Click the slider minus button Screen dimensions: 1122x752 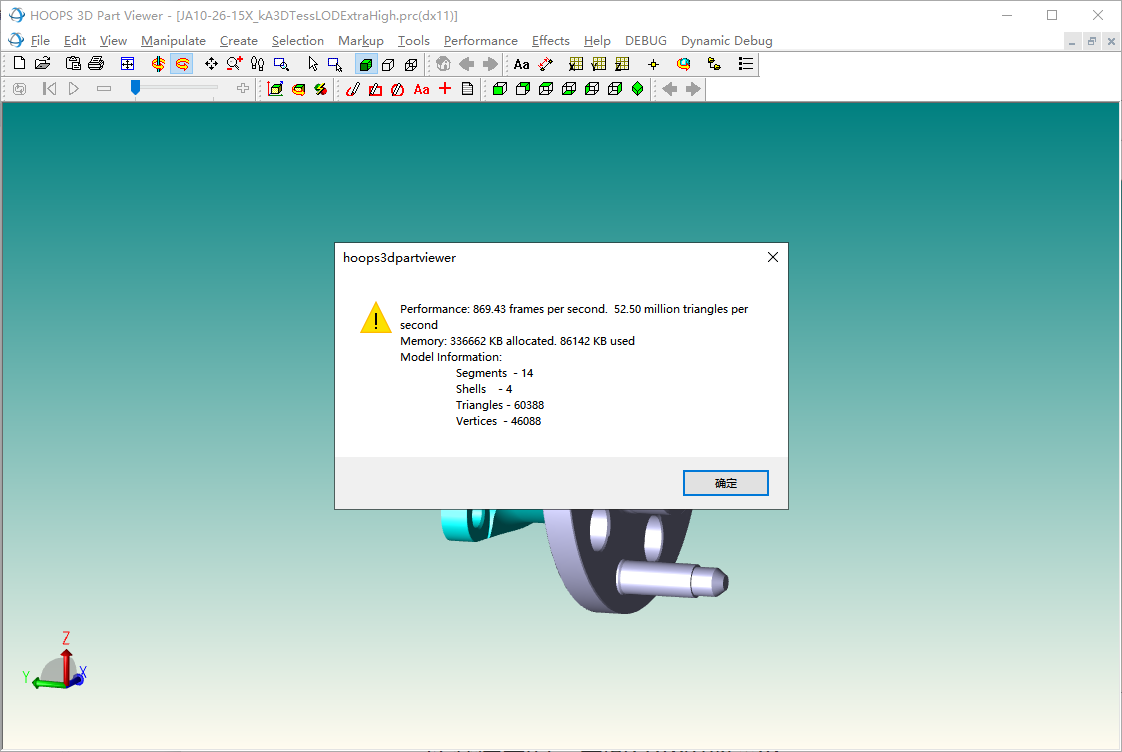coord(104,89)
